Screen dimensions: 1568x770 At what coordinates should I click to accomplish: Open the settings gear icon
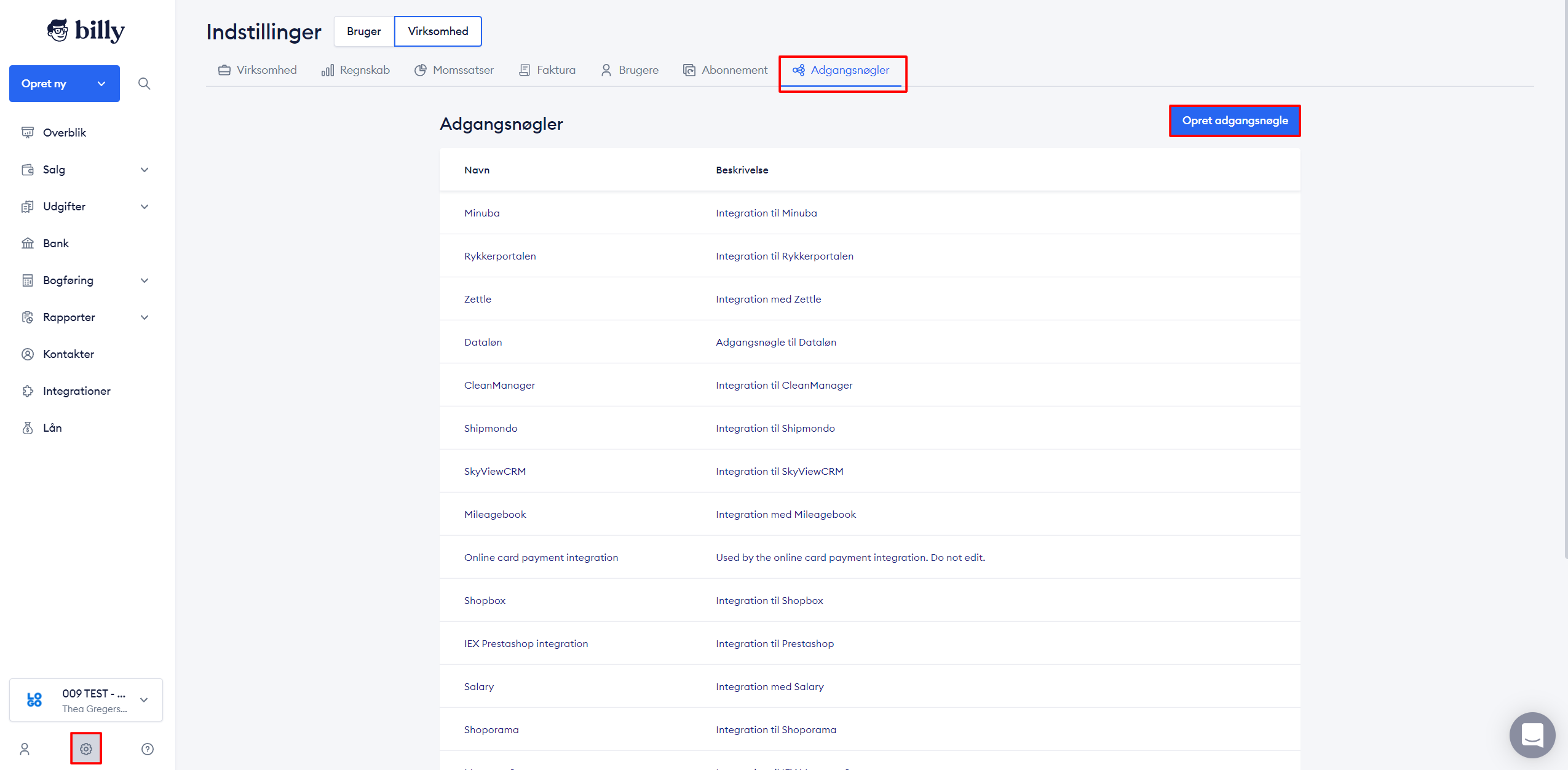coord(86,748)
